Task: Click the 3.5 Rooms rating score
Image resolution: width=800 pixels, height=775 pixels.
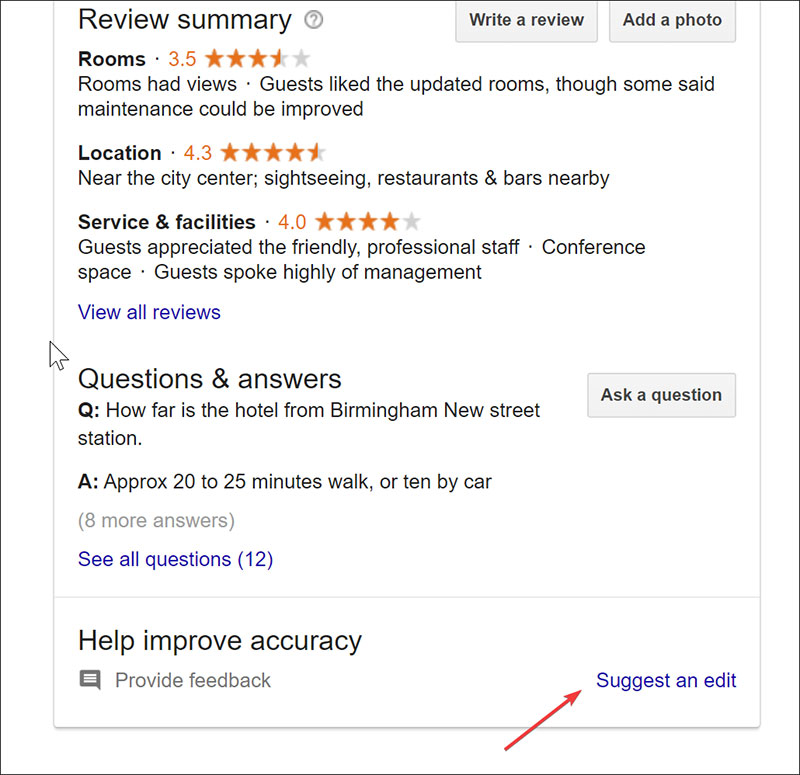Action: tap(182, 59)
